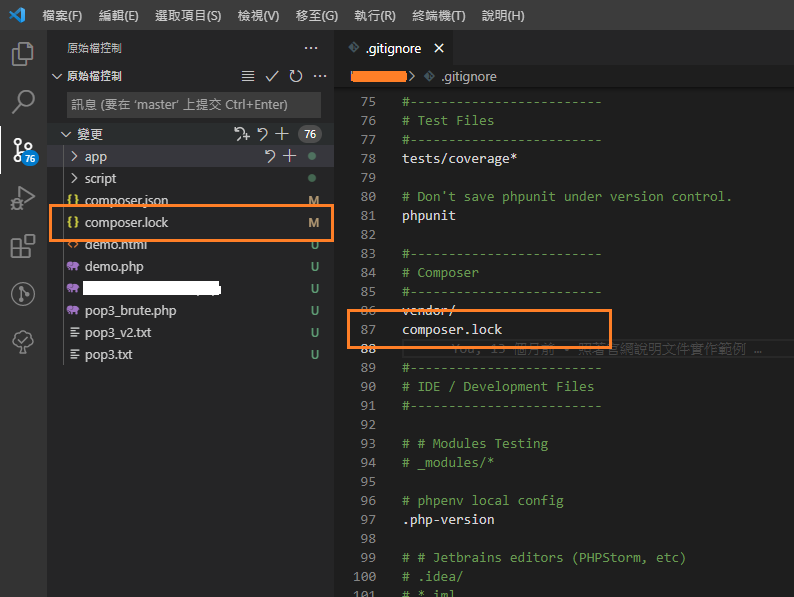This screenshot has width=794, height=597.
Task: Refresh source control with circular arrow
Action: (x=296, y=76)
